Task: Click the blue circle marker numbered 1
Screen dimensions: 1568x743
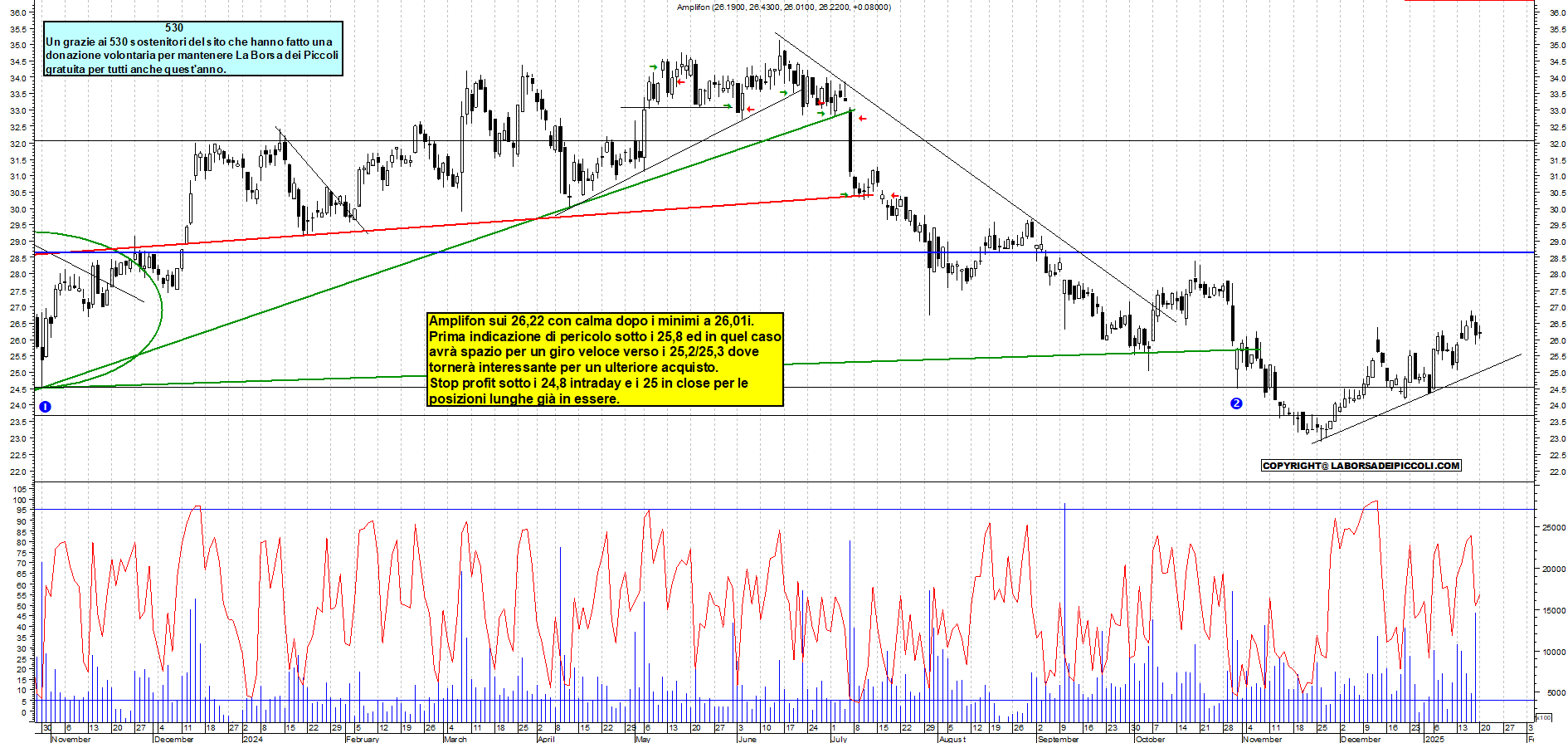Action: [x=45, y=407]
